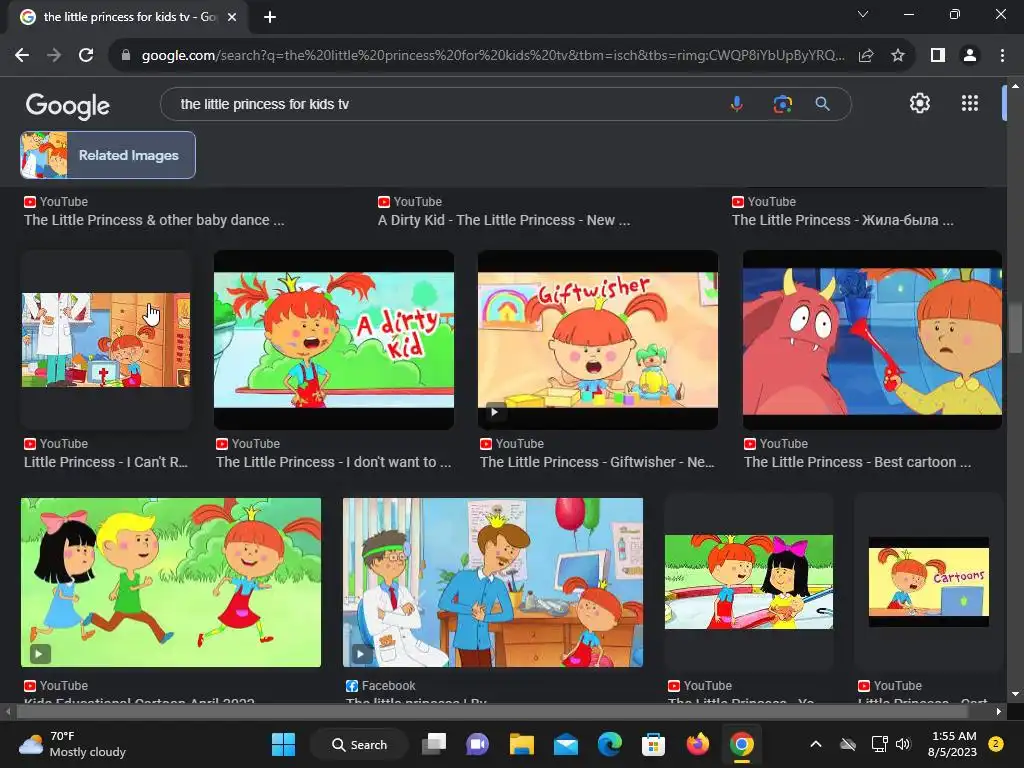The image size is (1024, 768).
Task: Click the magnifier search button
Action: [x=822, y=104]
